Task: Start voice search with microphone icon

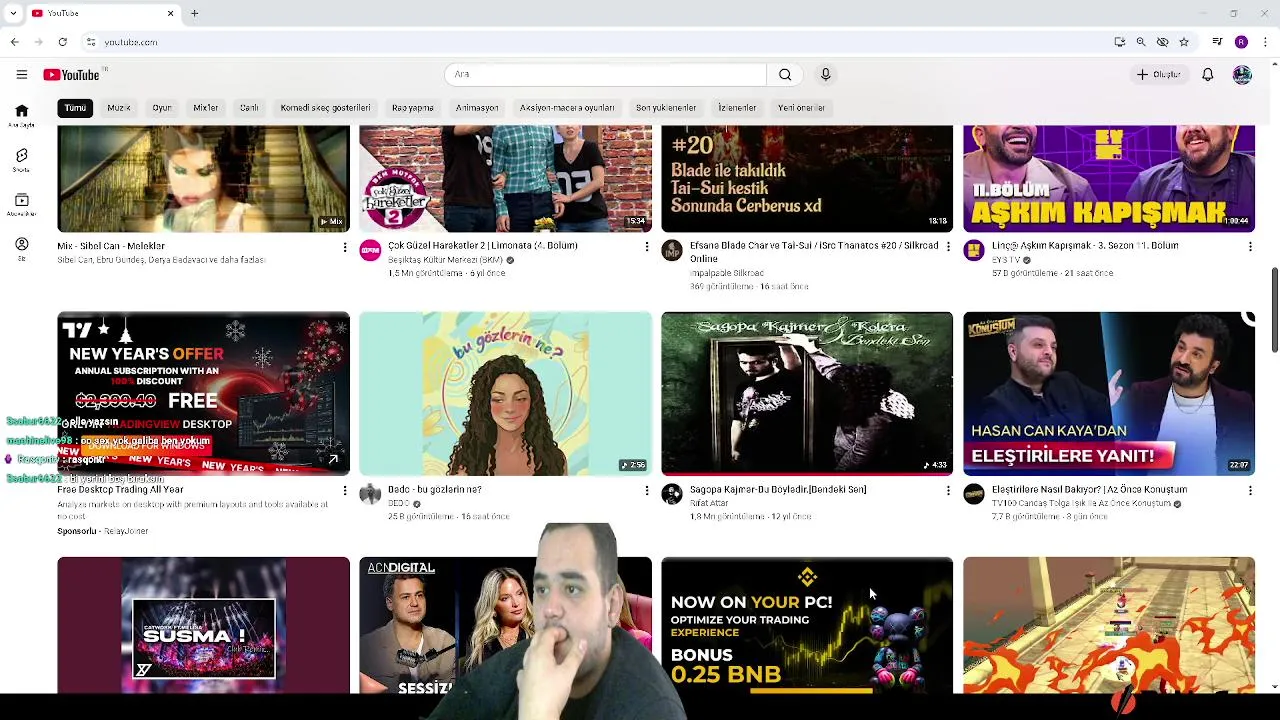Action: click(825, 74)
